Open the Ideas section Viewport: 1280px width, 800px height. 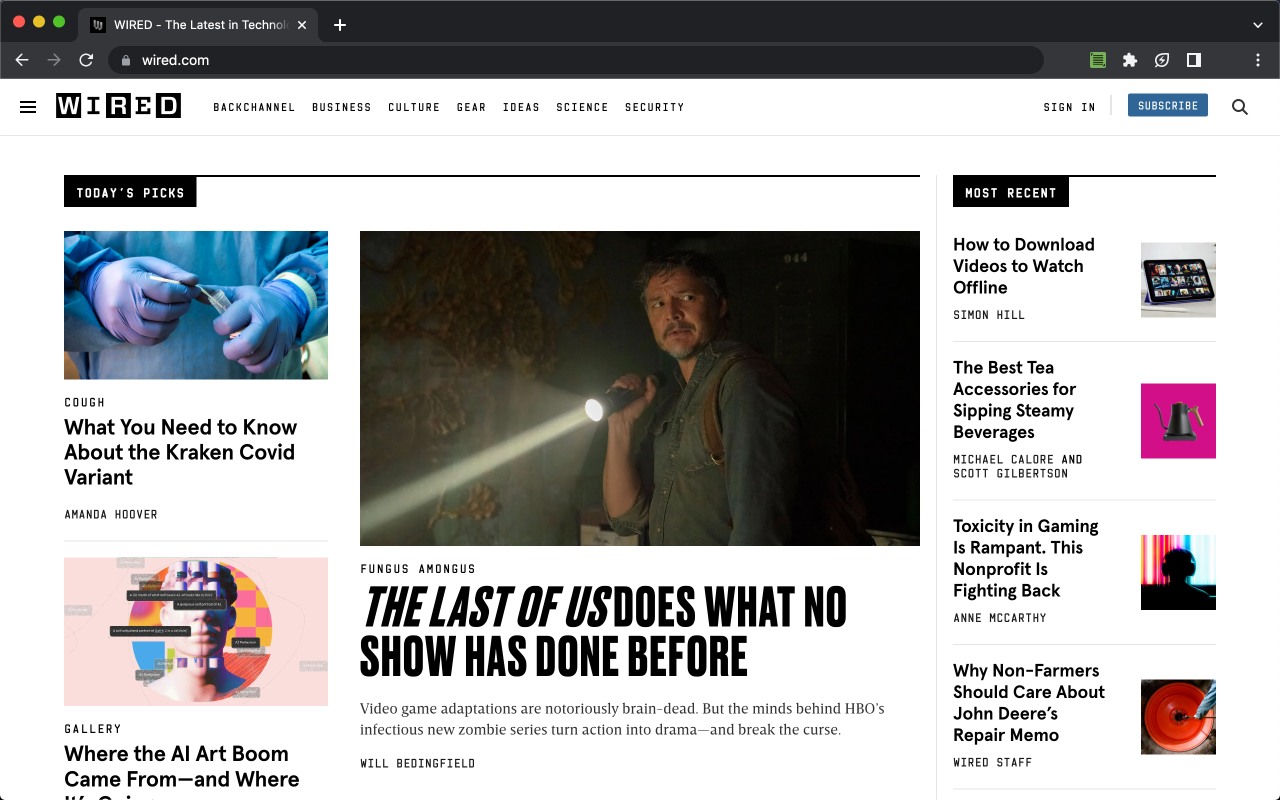click(521, 107)
